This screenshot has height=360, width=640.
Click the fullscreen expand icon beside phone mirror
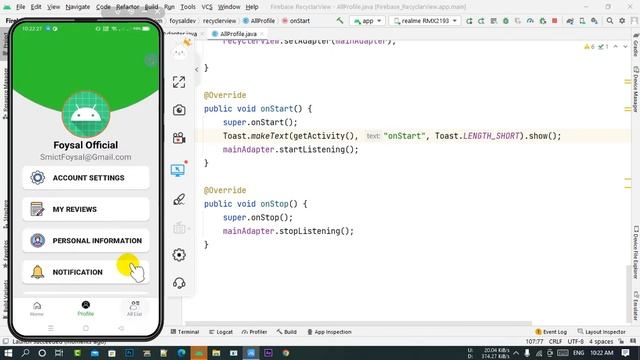pyautogui.click(x=179, y=82)
